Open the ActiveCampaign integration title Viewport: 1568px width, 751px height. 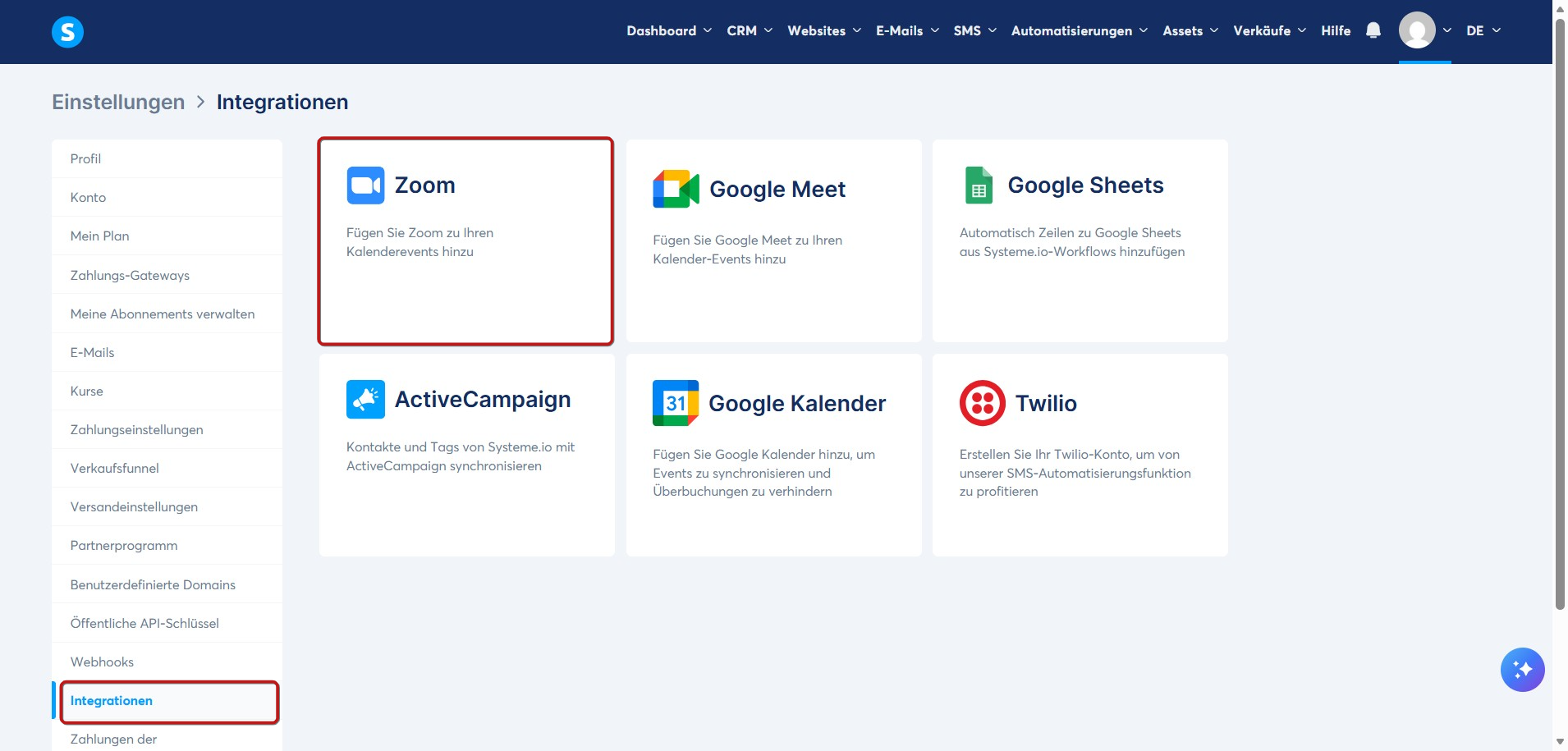point(483,400)
